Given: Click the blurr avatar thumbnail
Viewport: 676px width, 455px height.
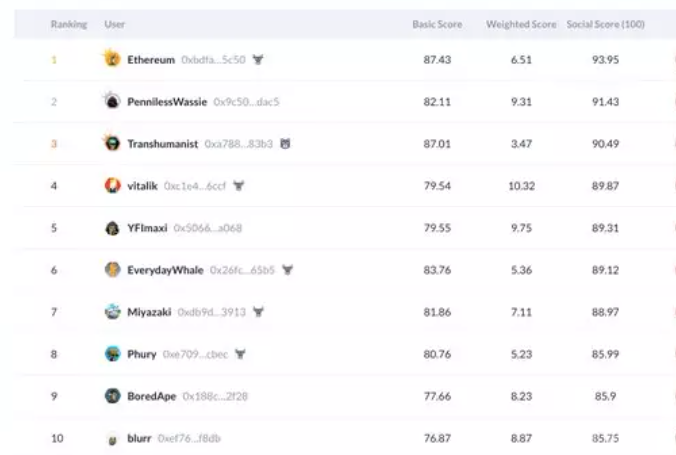Looking at the screenshot, I should pyautogui.click(x=113, y=439).
